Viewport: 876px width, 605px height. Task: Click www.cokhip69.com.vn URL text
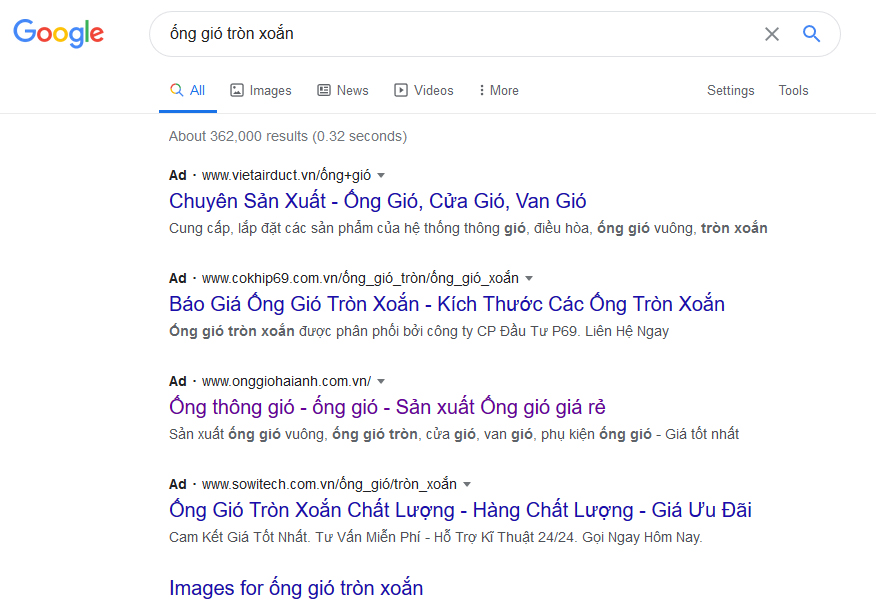(x=360, y=278)
